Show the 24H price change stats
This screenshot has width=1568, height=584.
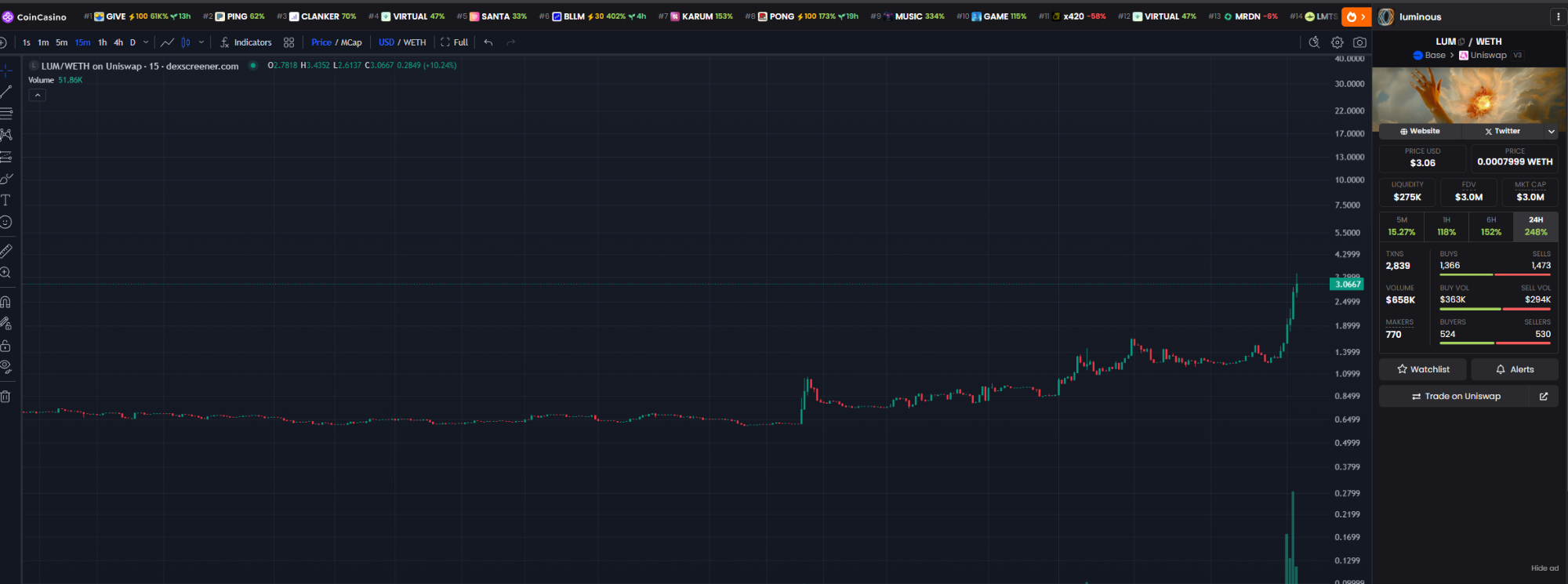pos(1536,227)
